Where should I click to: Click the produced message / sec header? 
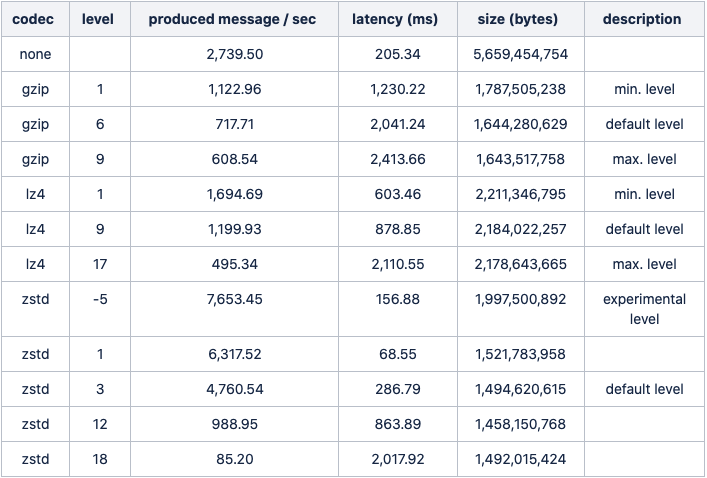click(232, 19)
